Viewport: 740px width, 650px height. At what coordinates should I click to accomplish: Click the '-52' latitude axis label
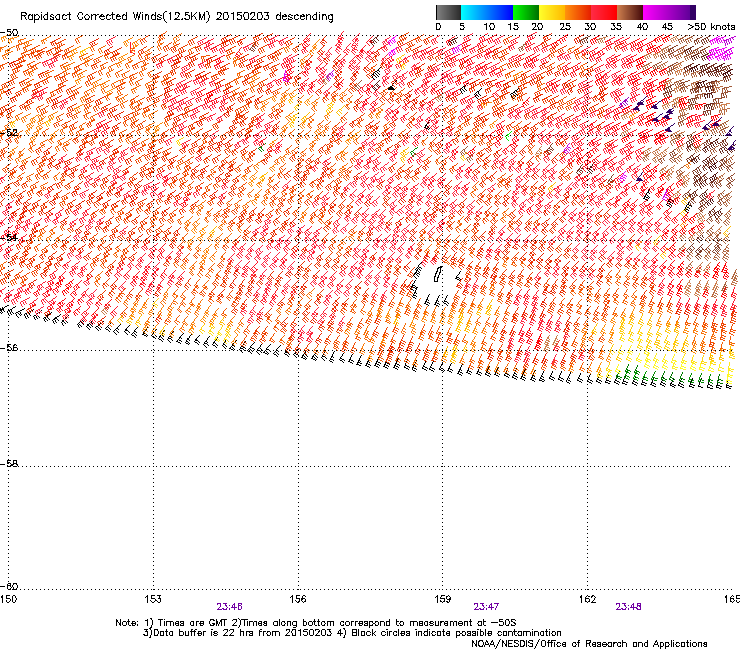tap(9, 133)
